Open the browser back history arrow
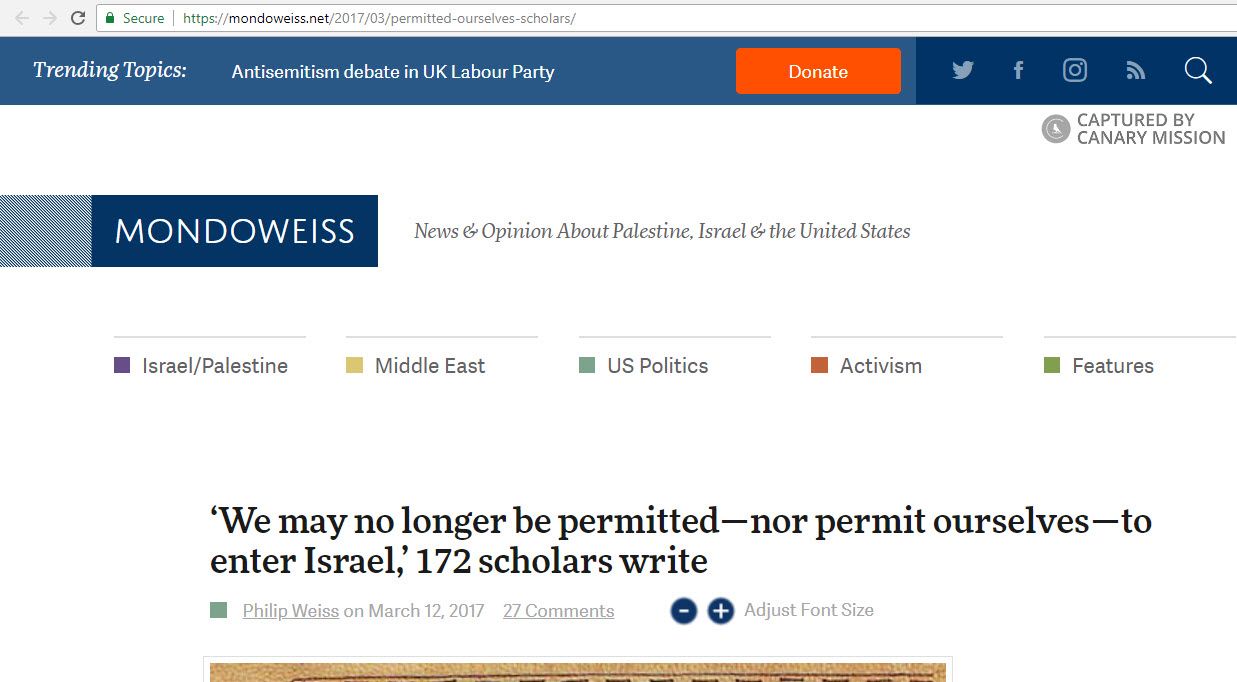 click(x=22, y=17)
